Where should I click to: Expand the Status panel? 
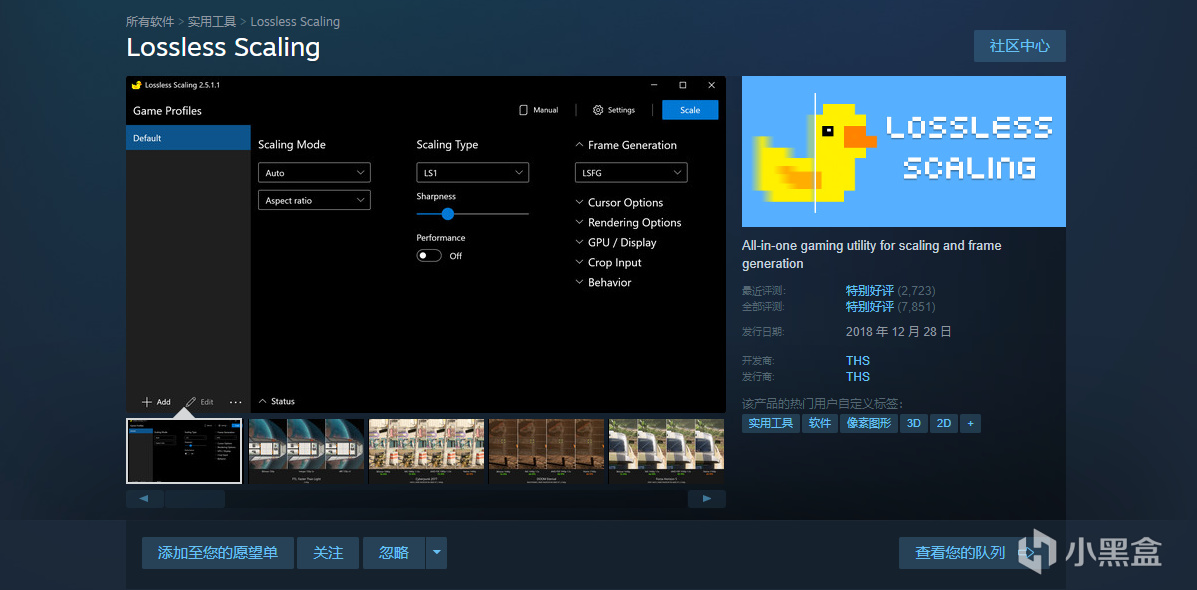pos(276,401)
